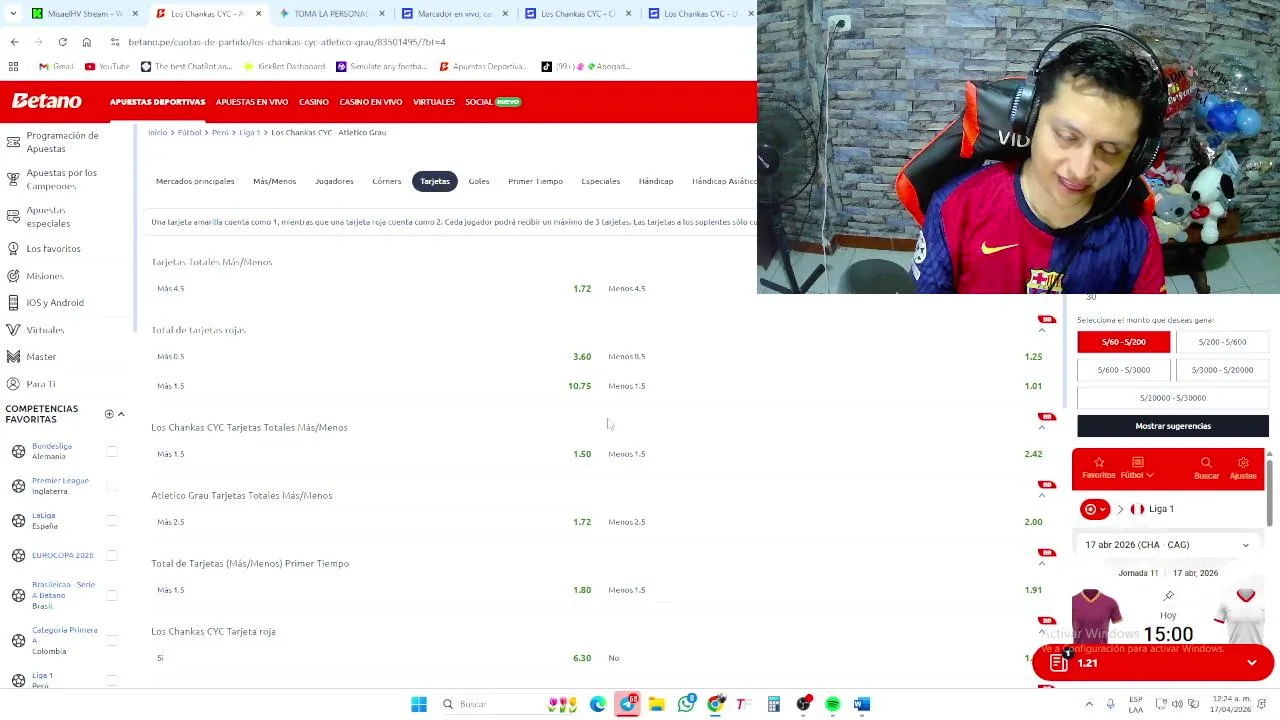Image resolution: width=1280 pixels, height=720 pixels.
Task: Add a favorite competition with the plus icon
Action: click(109, 414)
